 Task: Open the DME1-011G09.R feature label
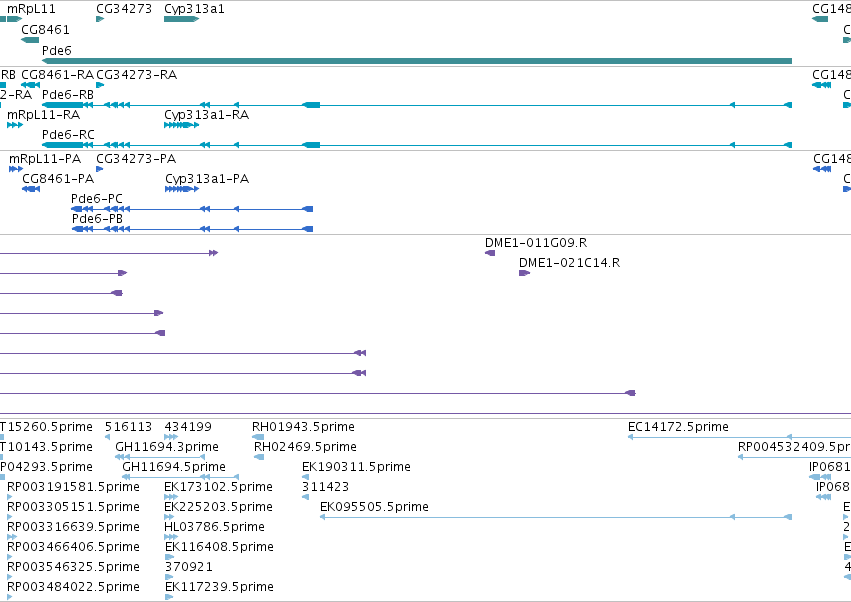click(536, 243)
